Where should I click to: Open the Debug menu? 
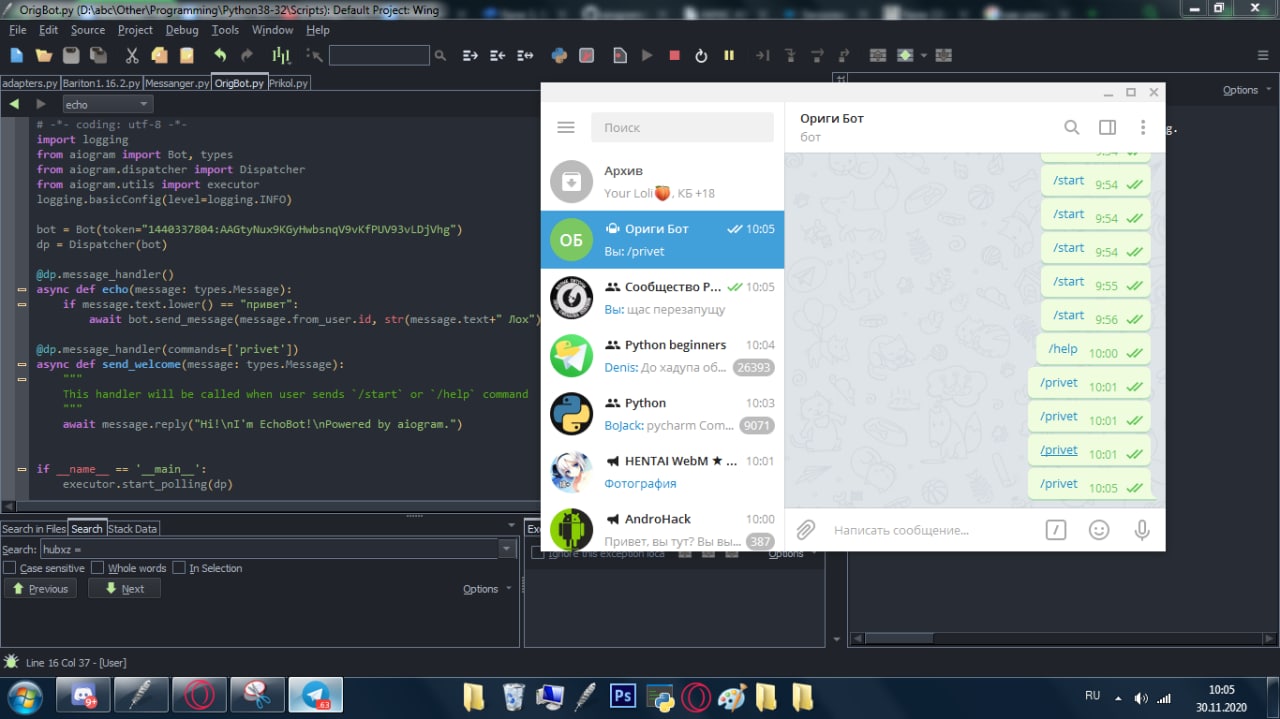182,30
